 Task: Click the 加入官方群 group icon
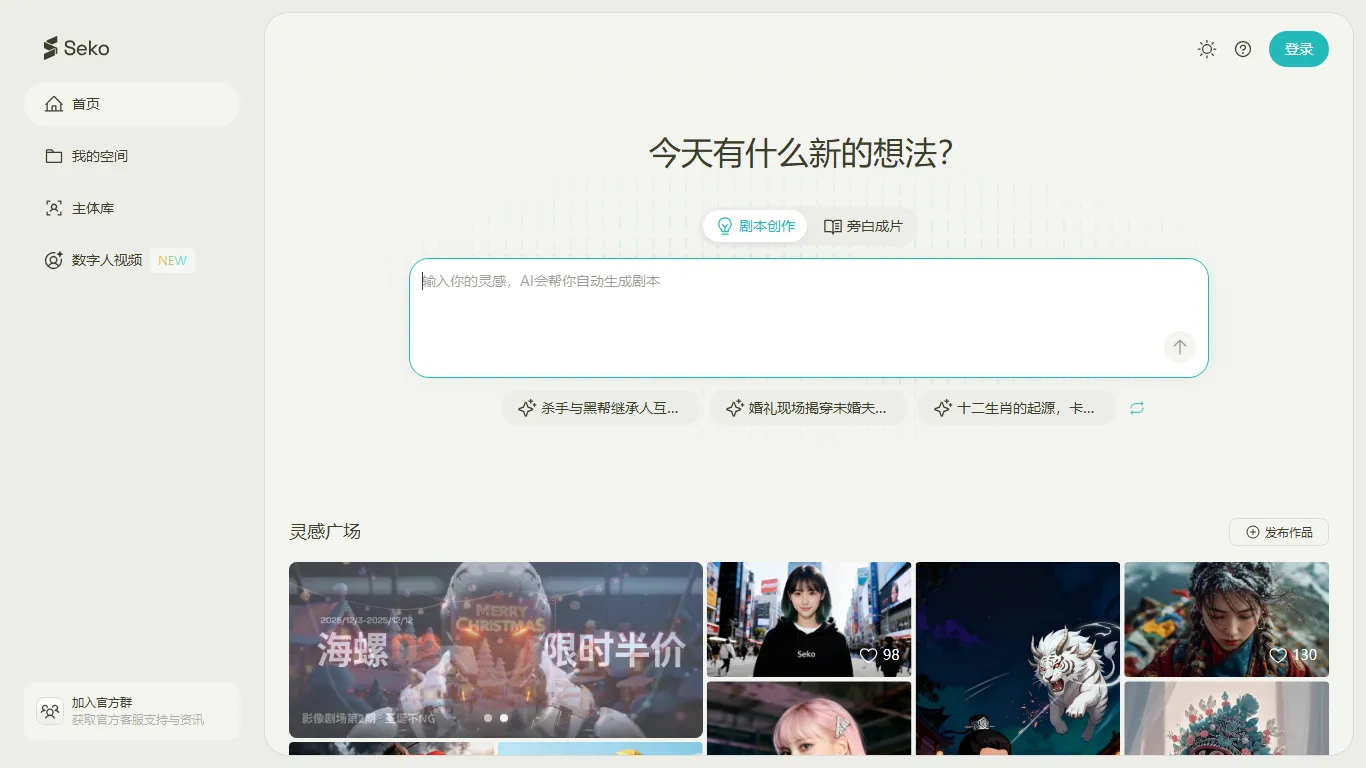point(50,710)
